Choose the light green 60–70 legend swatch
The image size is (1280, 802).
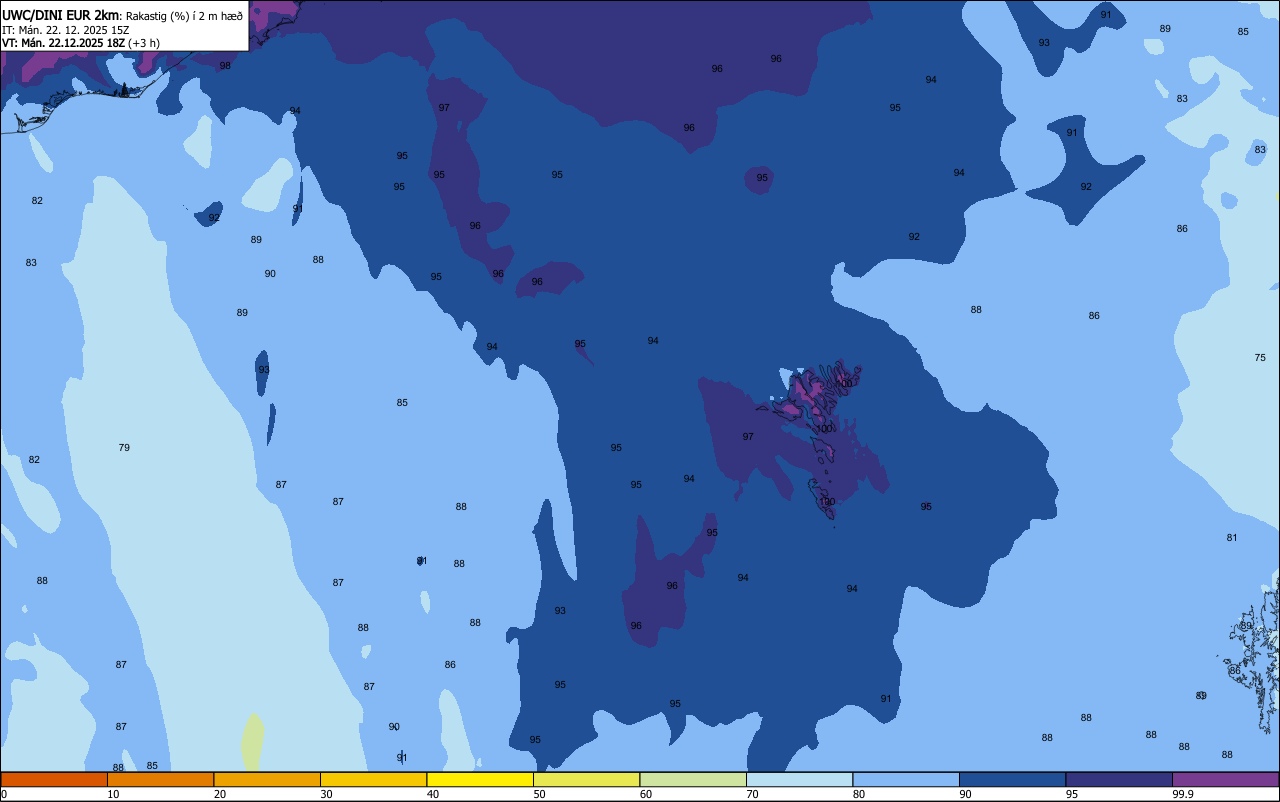[693, 779]
